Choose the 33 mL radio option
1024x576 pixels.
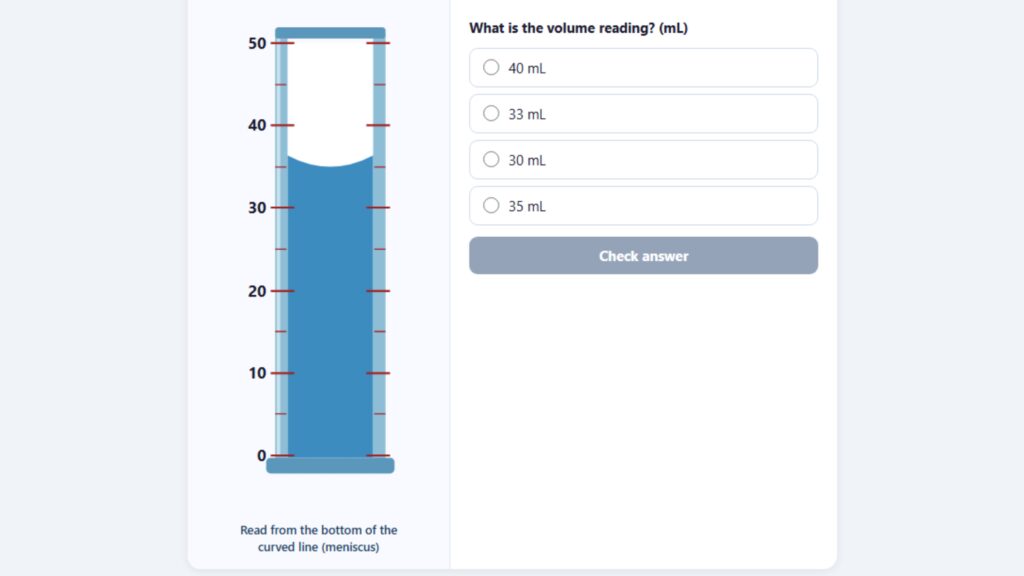[491, 114]
